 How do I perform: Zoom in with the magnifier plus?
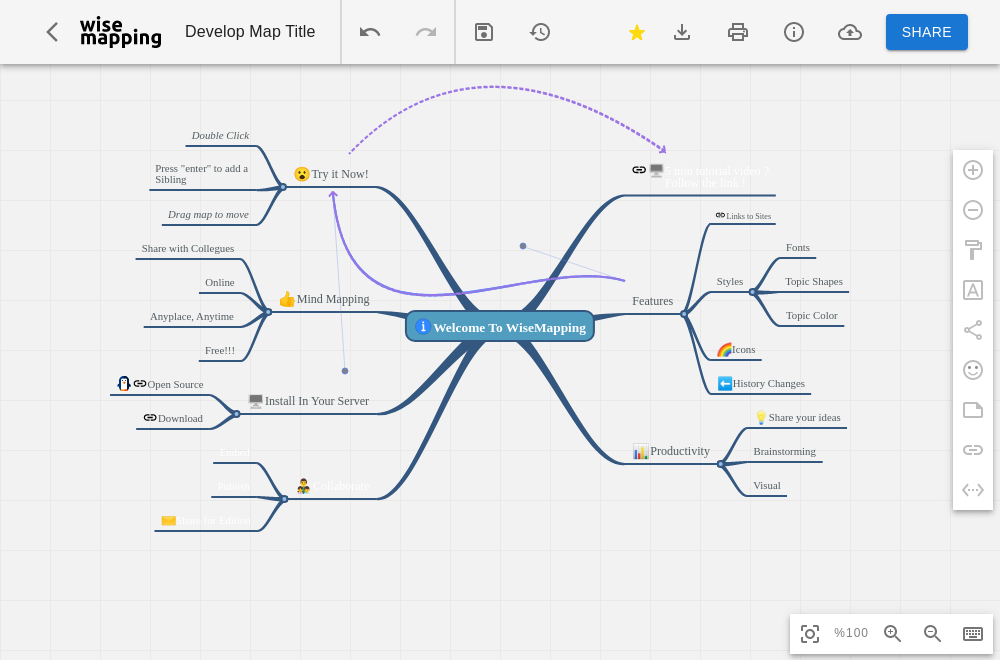(892, 633)
